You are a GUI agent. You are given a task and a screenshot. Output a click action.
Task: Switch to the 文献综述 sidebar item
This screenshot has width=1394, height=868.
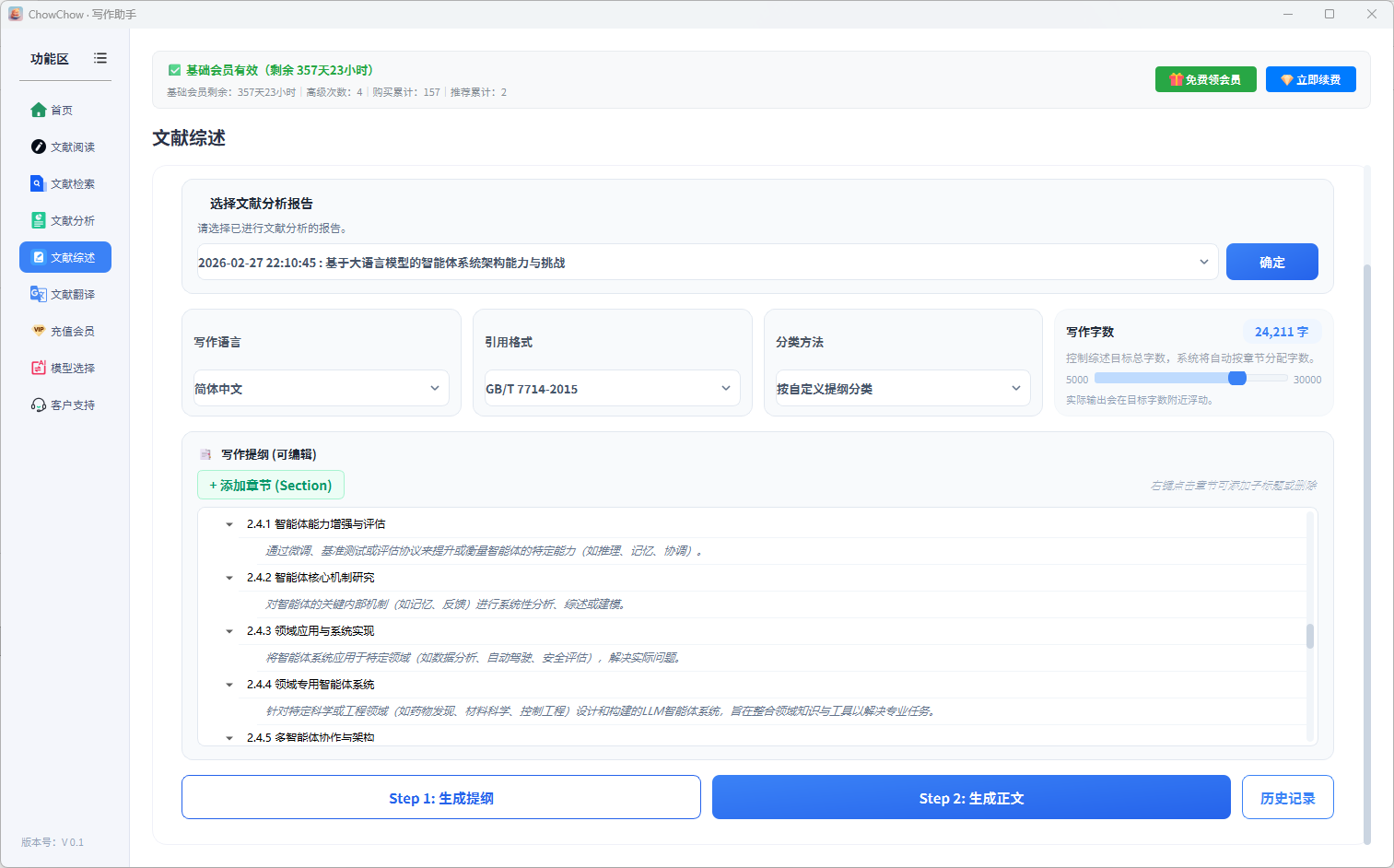click(65, 258)
